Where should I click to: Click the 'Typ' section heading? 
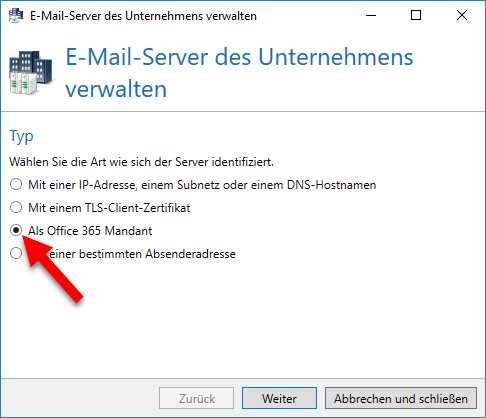21,137
